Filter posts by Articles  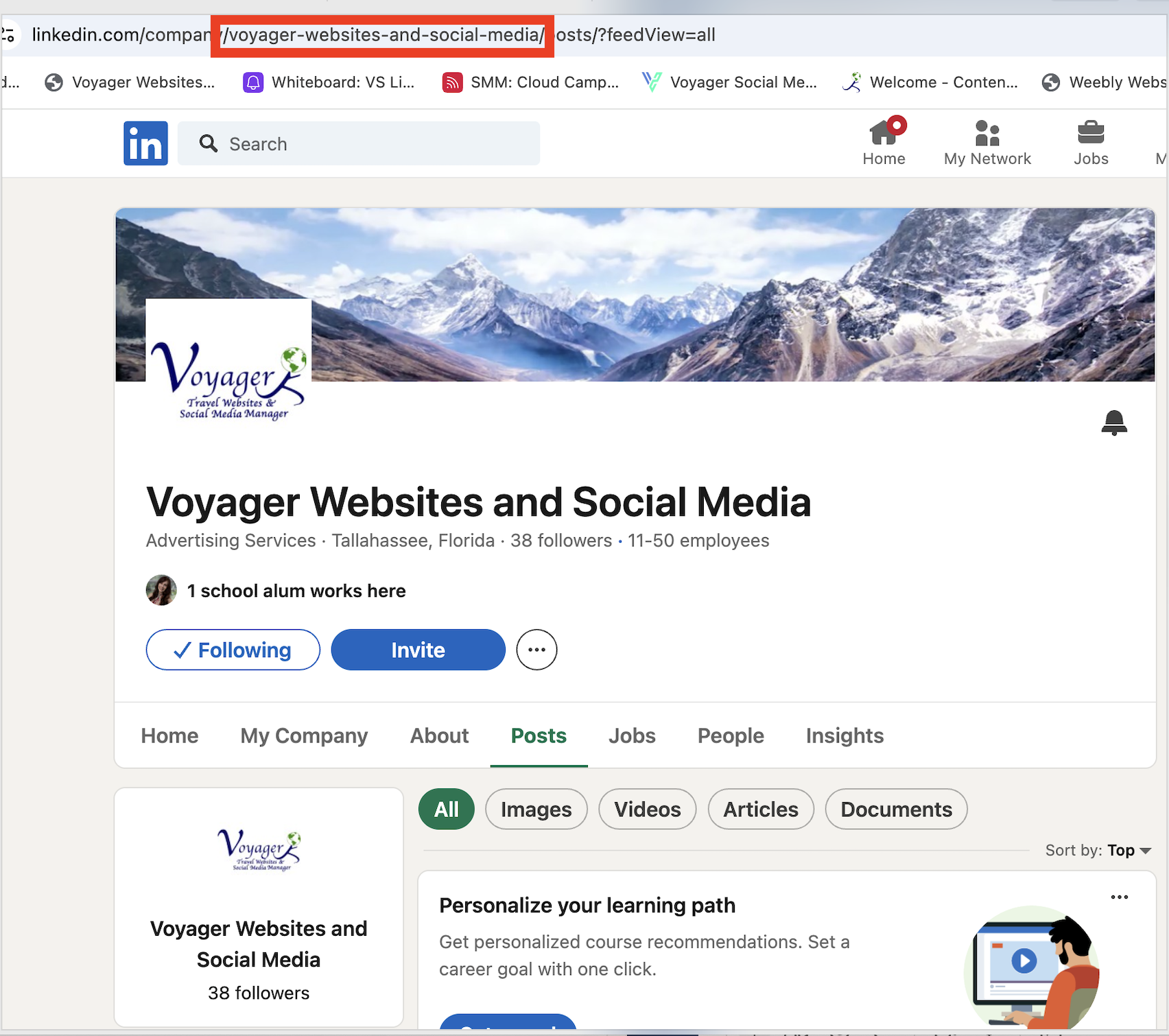point(761,809)
